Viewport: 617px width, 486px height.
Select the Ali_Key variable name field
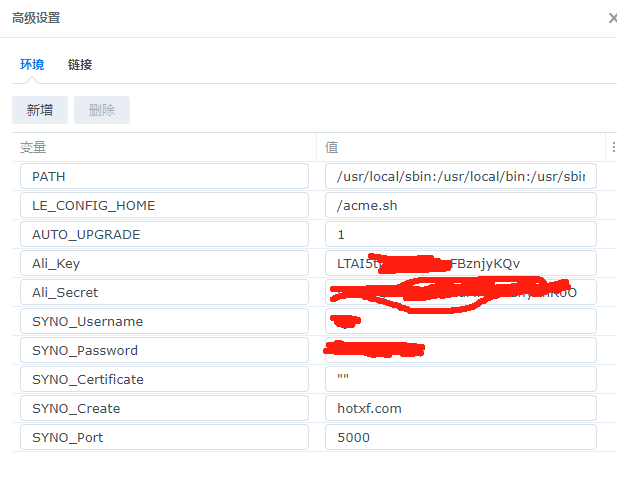pos(164,264)
